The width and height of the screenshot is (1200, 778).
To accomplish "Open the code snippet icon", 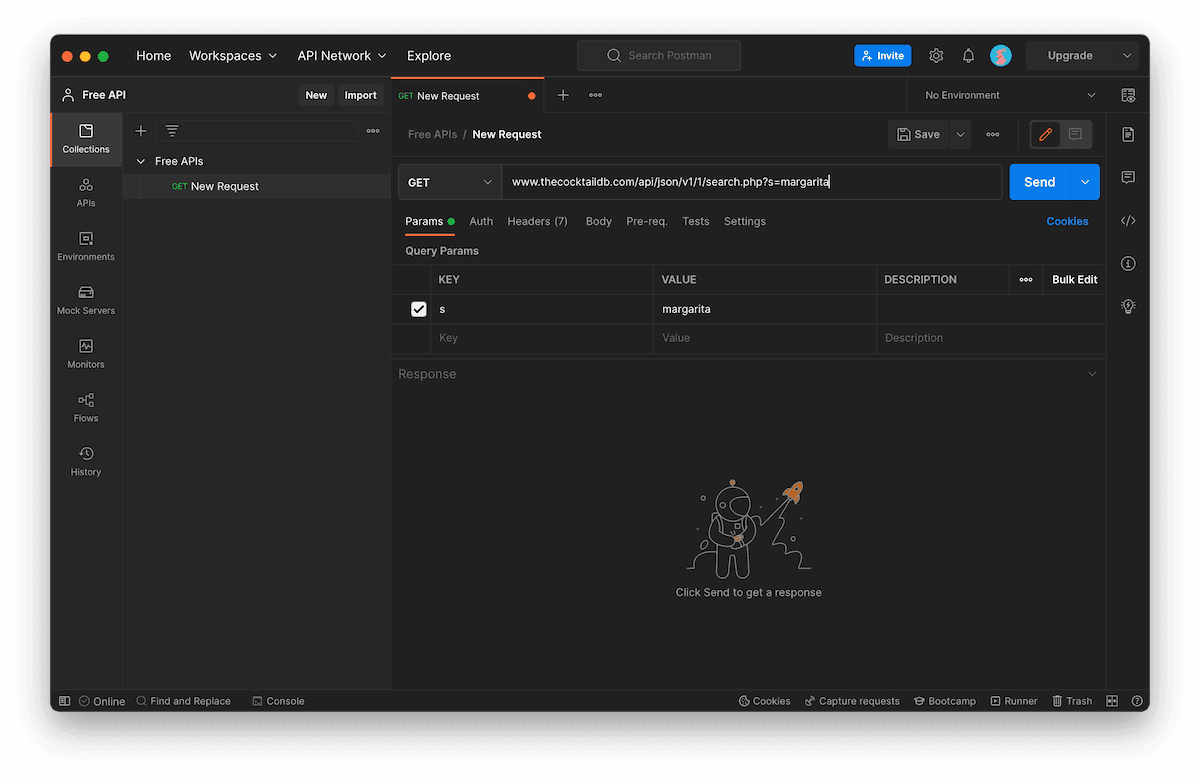I will click(1128, 221).
